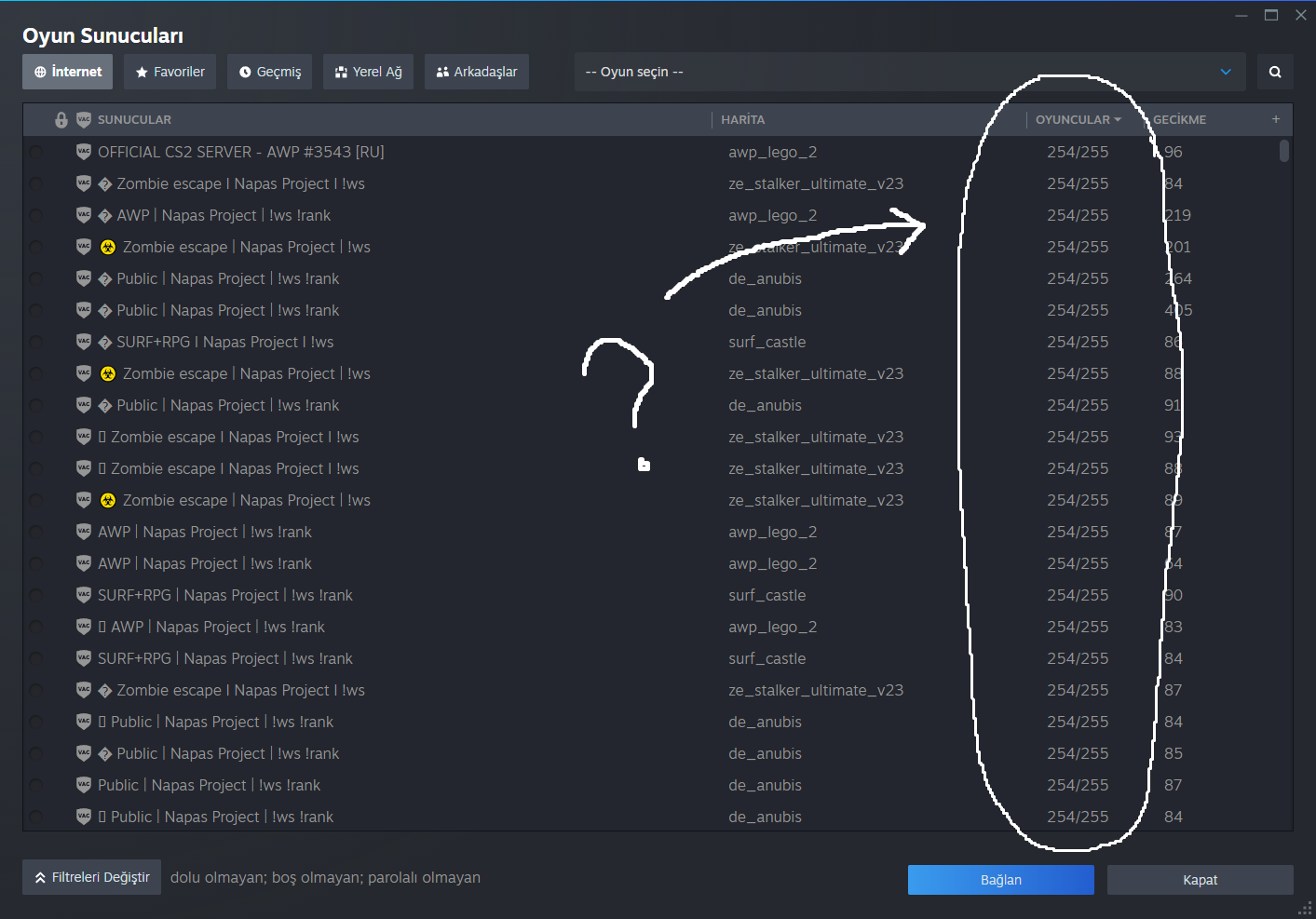Click VAC shield on Public row with 85 ping

point(84,753)
